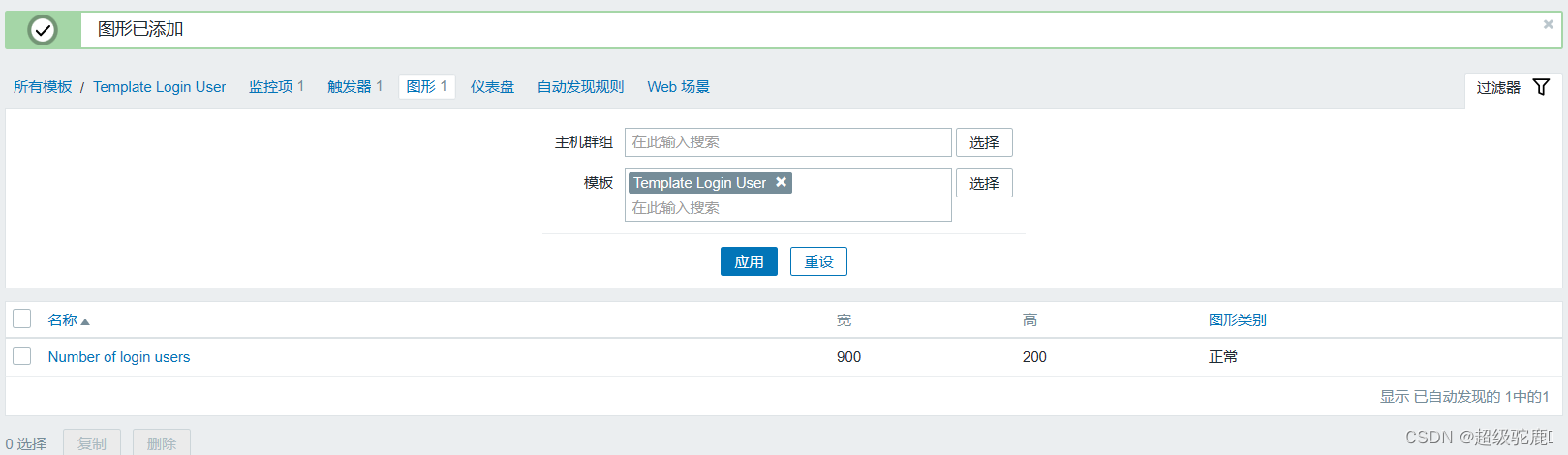
Task: Click the 复制 button
Action: click(x=92, y=443)
